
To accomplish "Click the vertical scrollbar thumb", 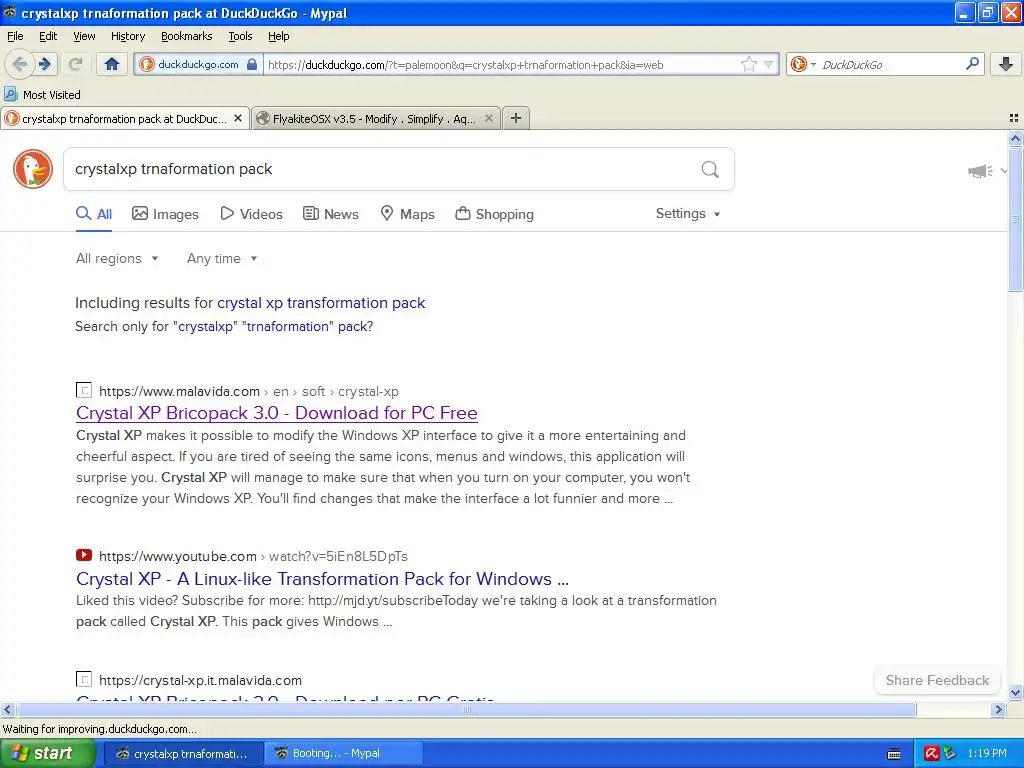I will click(x=1015, y=219).
